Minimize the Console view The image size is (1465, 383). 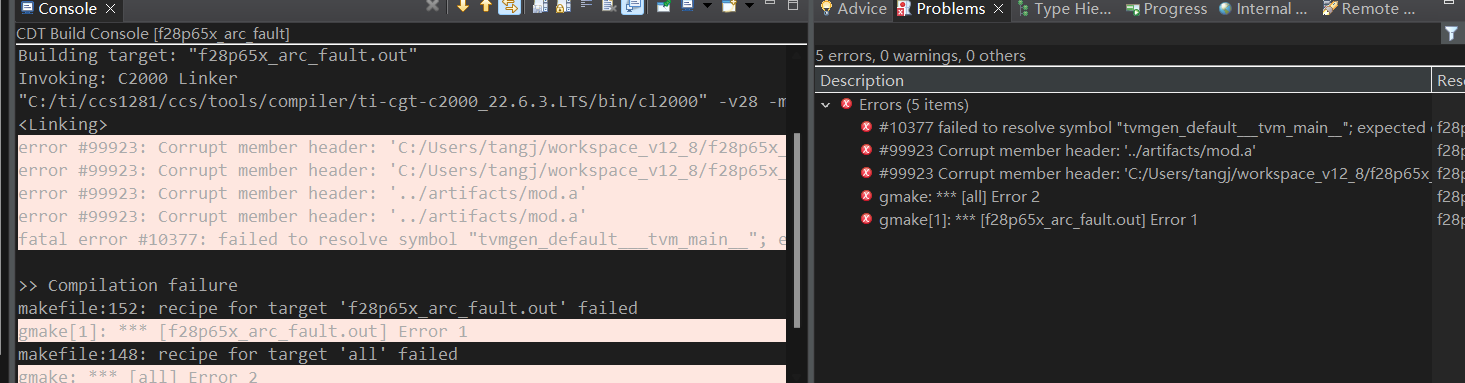tap(770, 3)
